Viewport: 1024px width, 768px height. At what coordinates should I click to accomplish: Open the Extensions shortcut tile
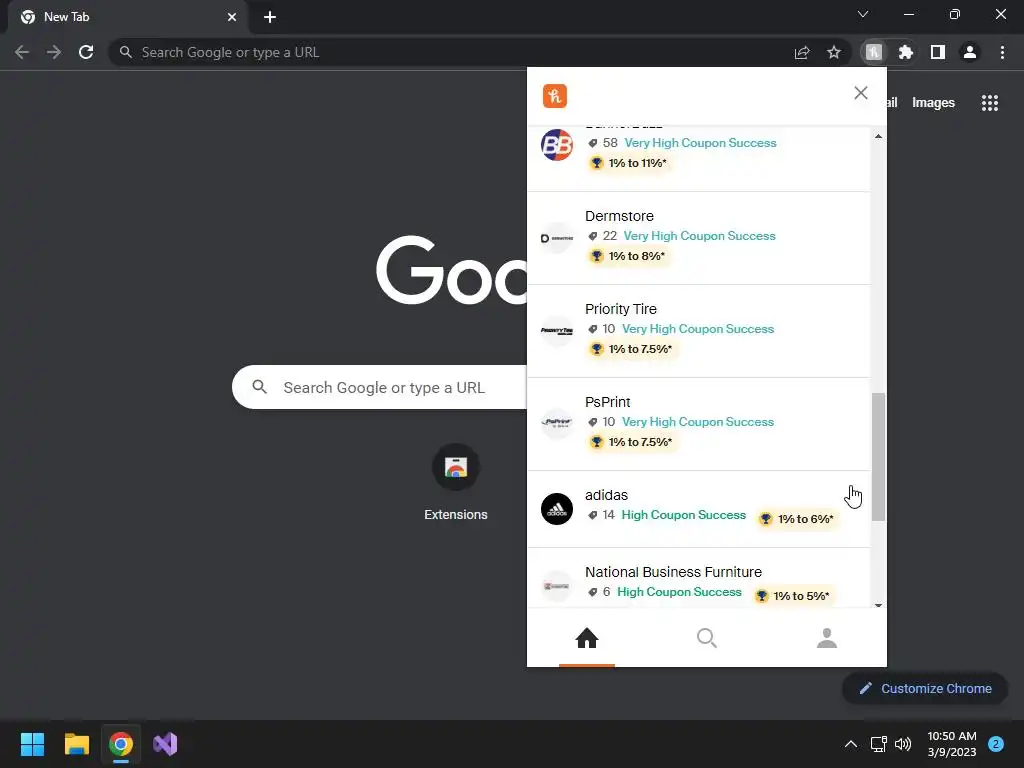[x=456, y=483]
